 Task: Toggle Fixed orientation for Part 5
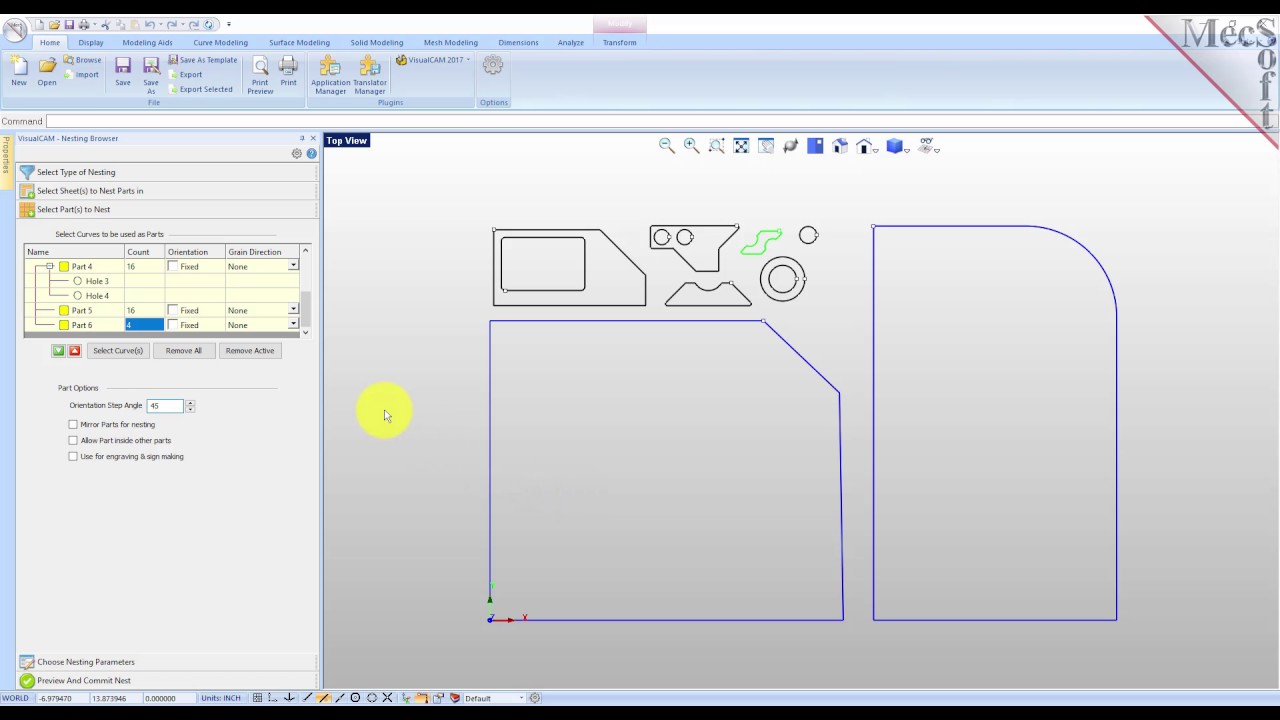click(x=173, y=311)
